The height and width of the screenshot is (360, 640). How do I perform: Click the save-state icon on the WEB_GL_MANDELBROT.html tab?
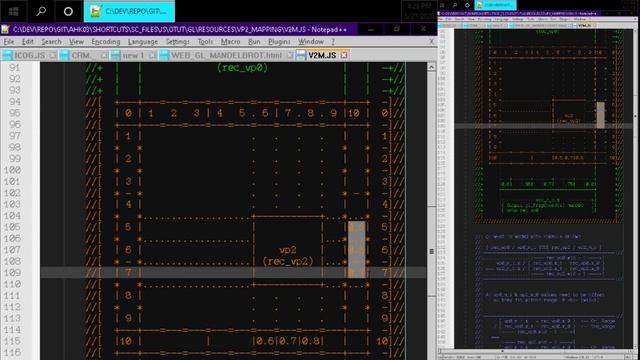[164, 55]
